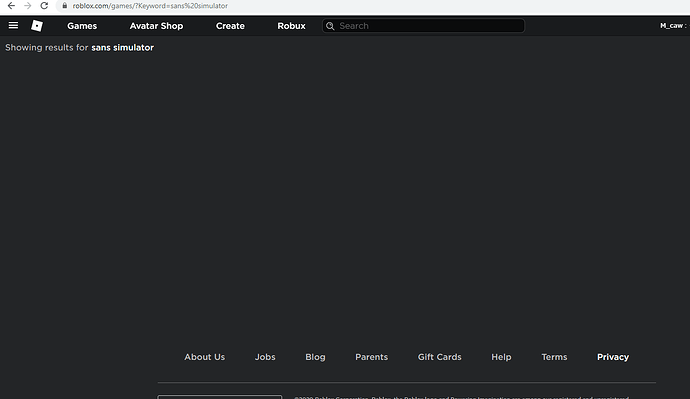Open the Terms footer link
This screenshot has height=399, width=690.
(x=554, y=357)
